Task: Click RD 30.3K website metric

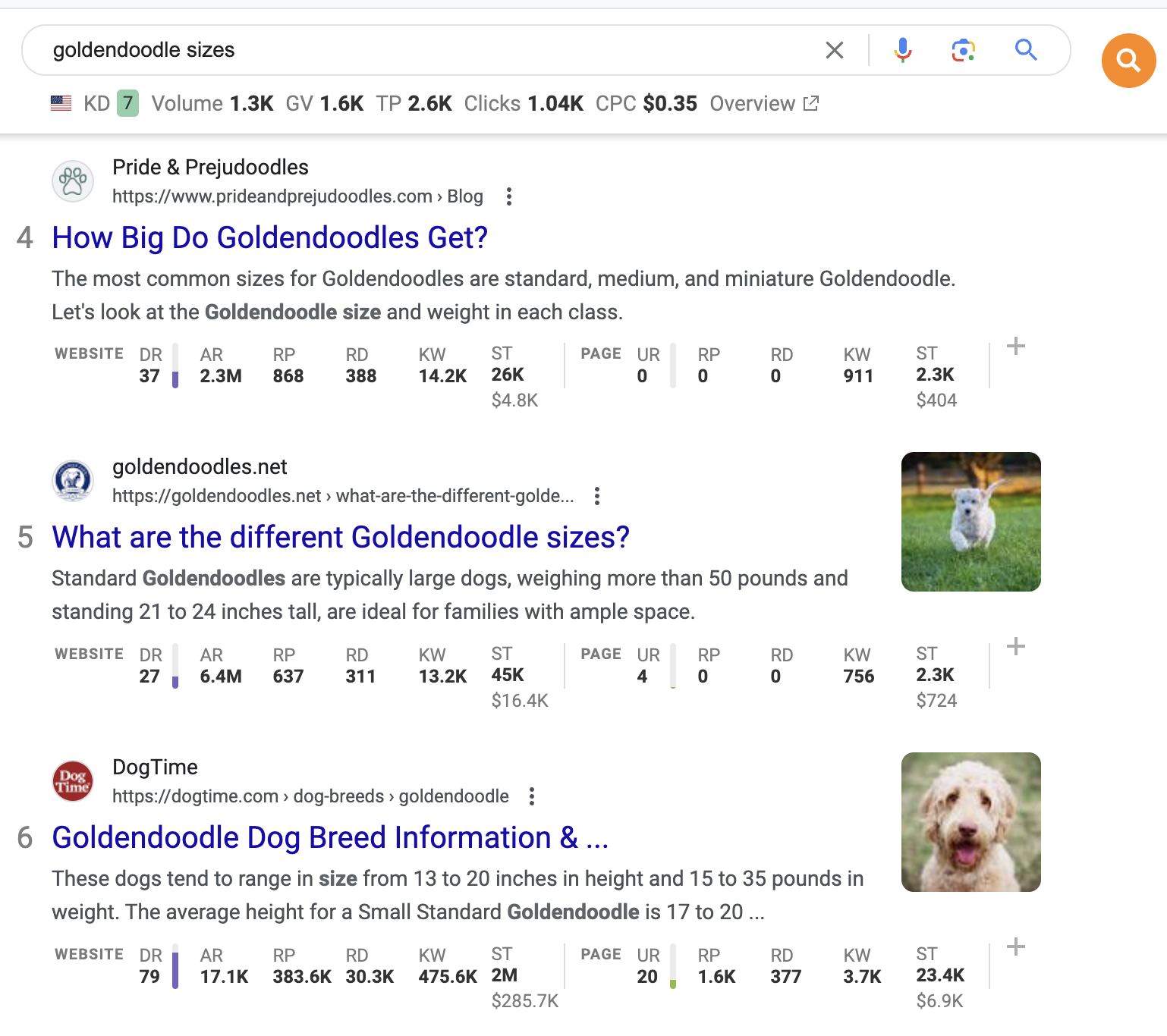Action: pos(370,966)
